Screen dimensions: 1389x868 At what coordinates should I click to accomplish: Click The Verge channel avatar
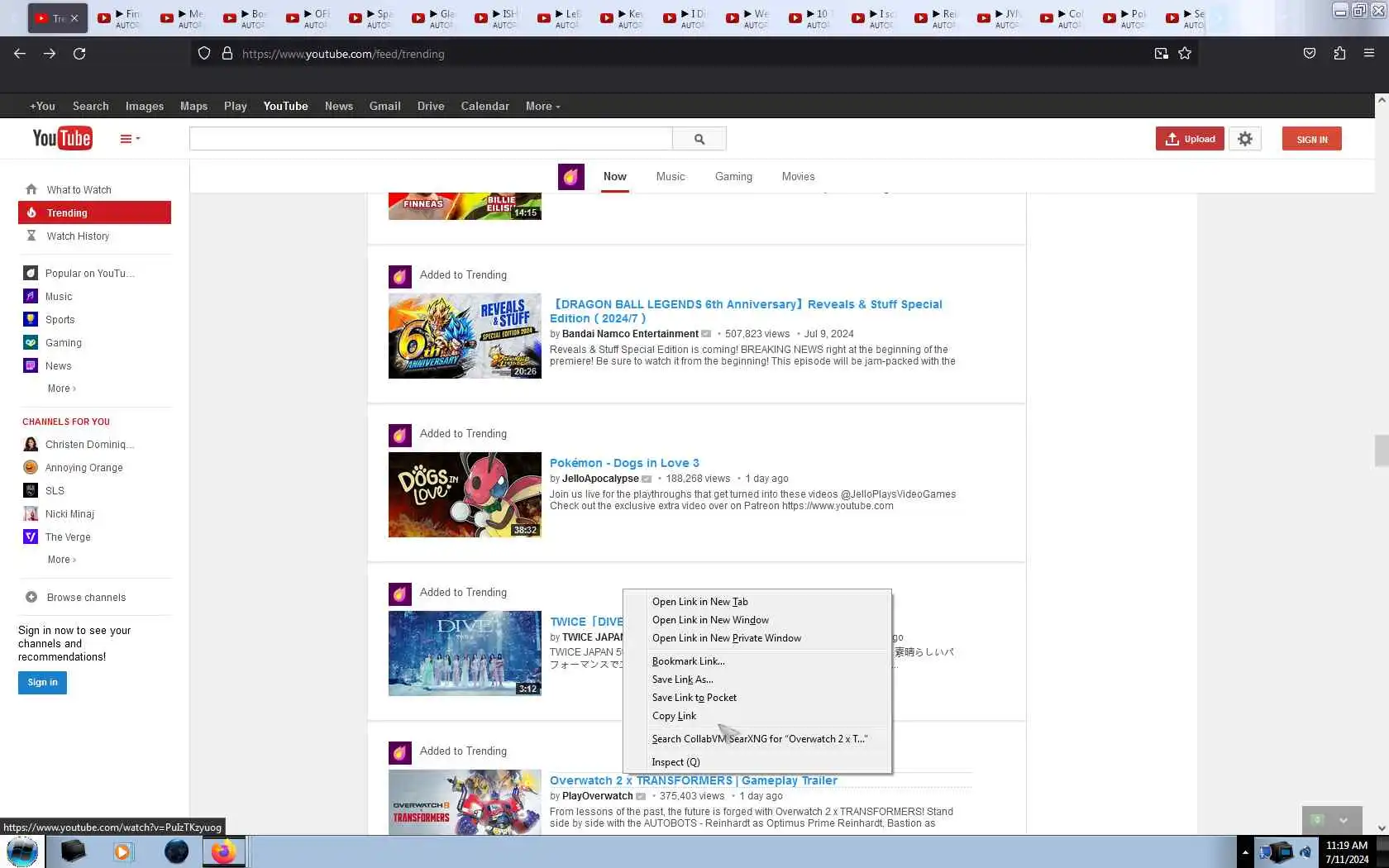(x=31, y=537)
